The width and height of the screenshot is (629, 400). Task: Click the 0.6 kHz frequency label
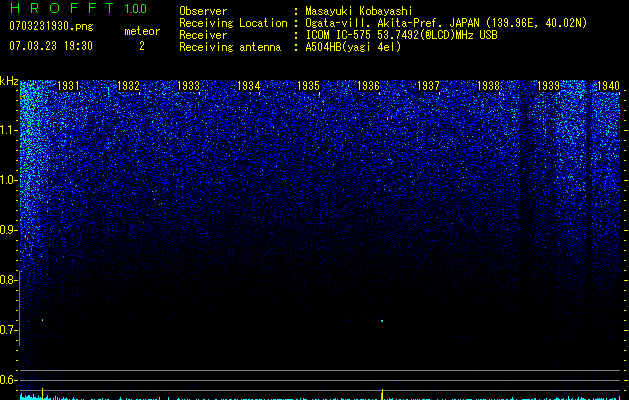click(x=8, y=380)
